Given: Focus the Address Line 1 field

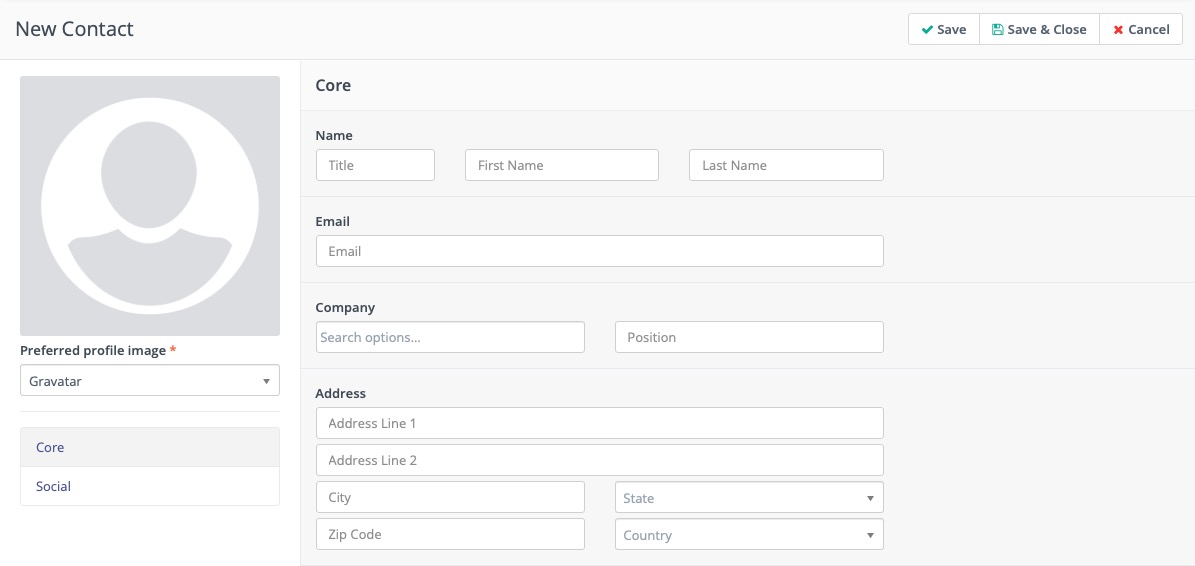Looking at the screenshot, I should coord(600,423).
